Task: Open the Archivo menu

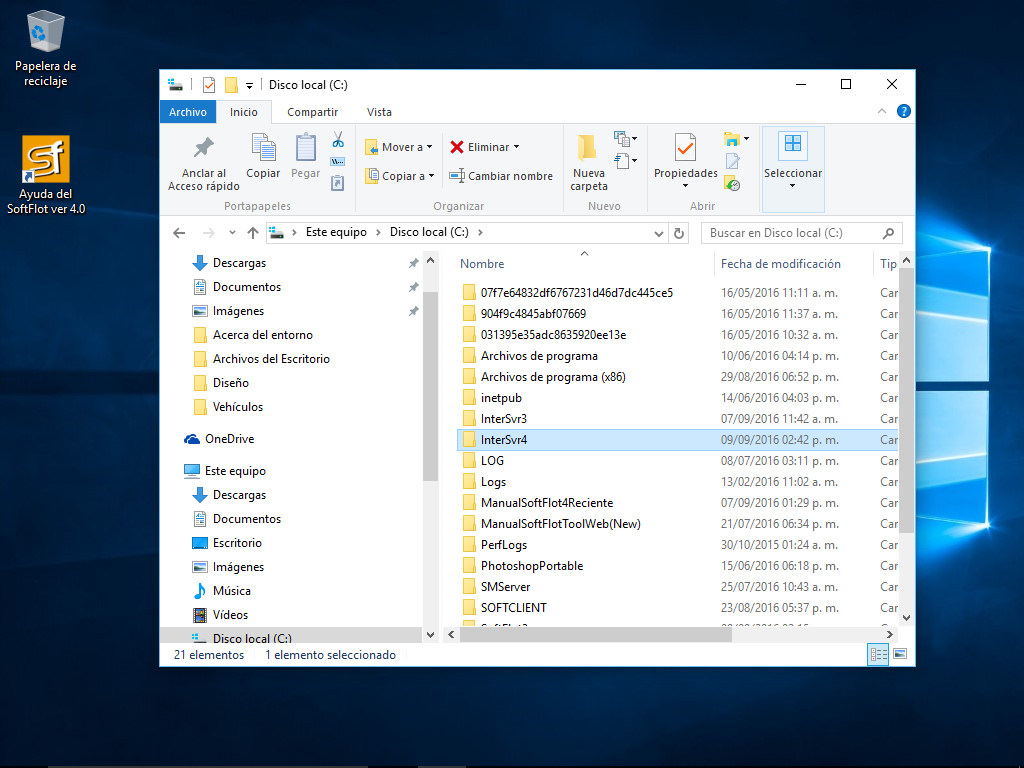Action: click(187, 112)
